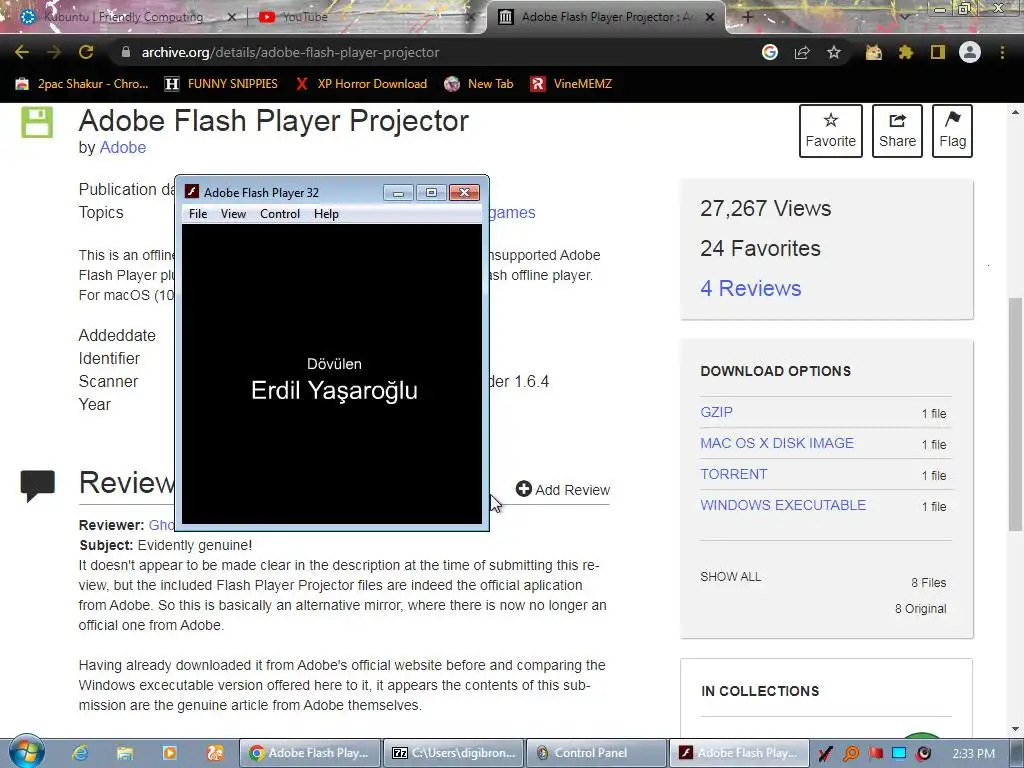Viewport: 1024px width, 768px height.
Task: Open Action Center red flag tray icon
Action: (876, 754)
